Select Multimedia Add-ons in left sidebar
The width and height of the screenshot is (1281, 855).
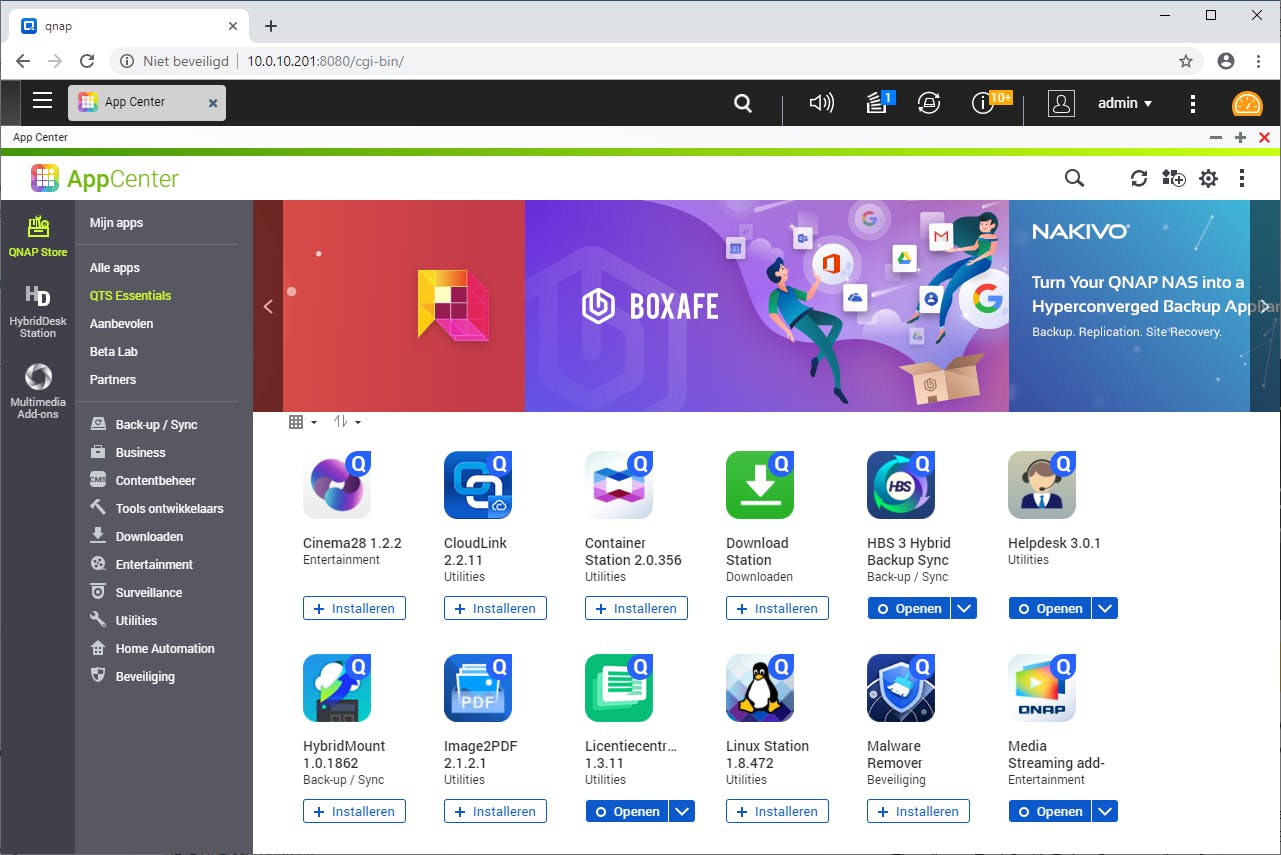(38, 392)
